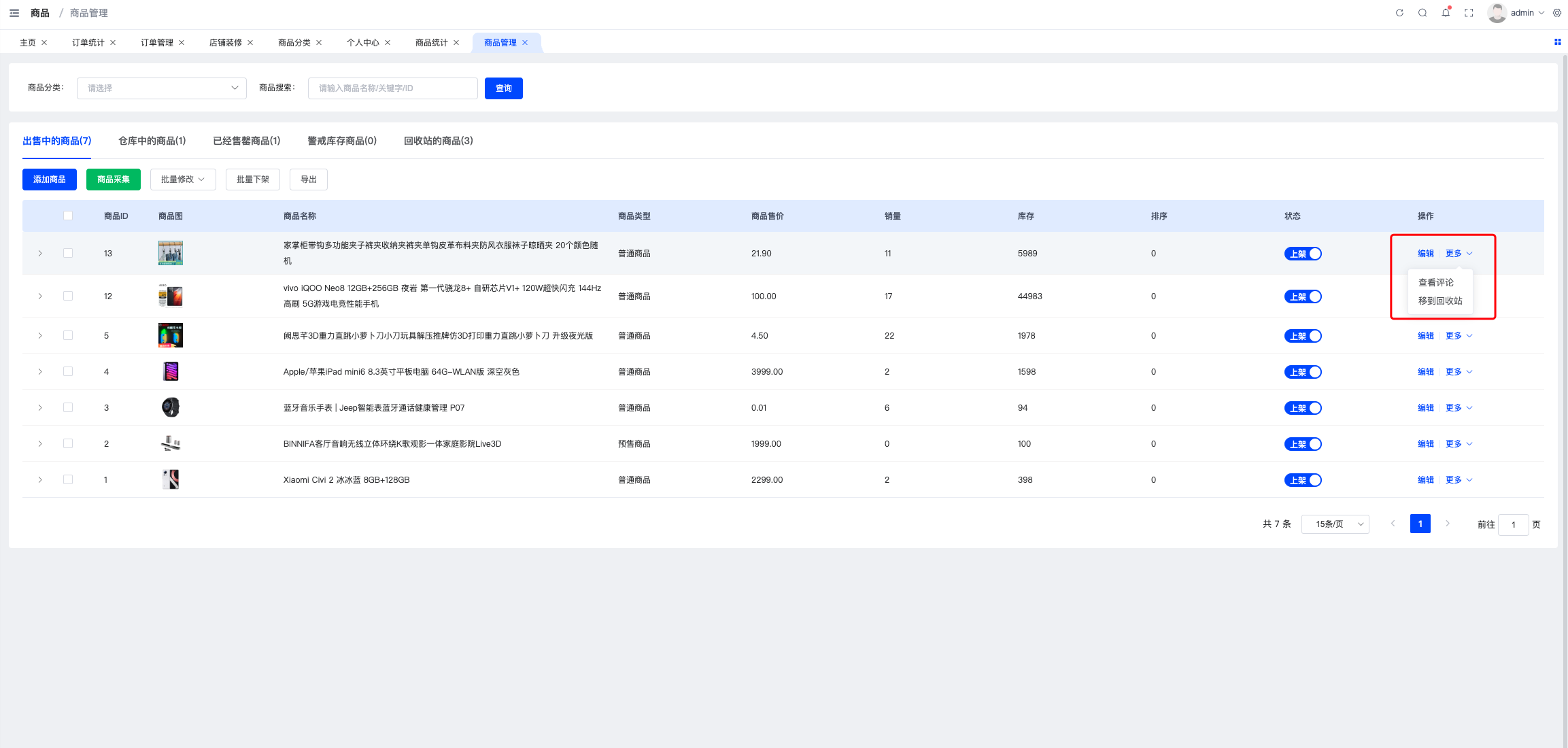Expand row details for product ID 12

point(40,296)
